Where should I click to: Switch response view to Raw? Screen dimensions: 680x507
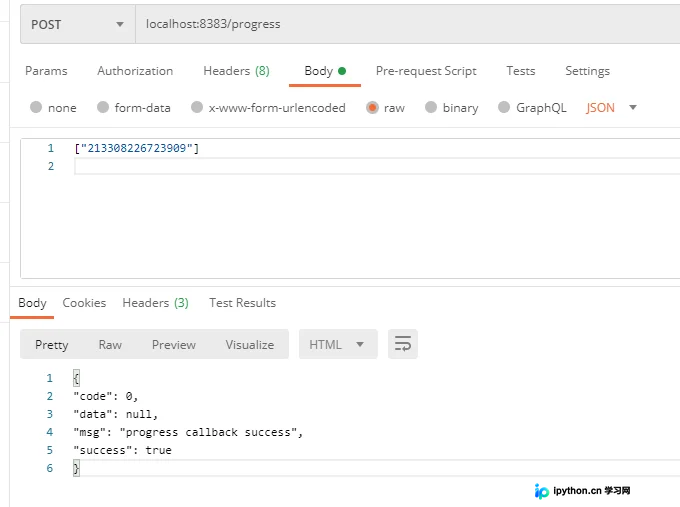[110, 345]
